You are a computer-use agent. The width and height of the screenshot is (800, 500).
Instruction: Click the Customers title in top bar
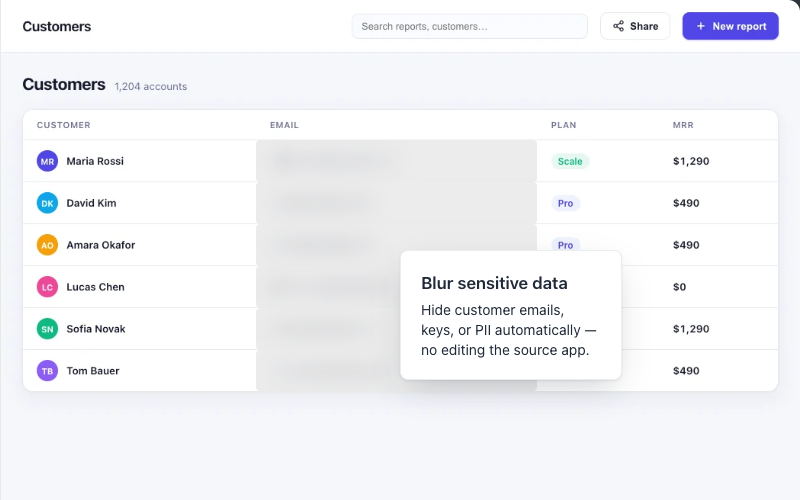click(x=57, y=27)
